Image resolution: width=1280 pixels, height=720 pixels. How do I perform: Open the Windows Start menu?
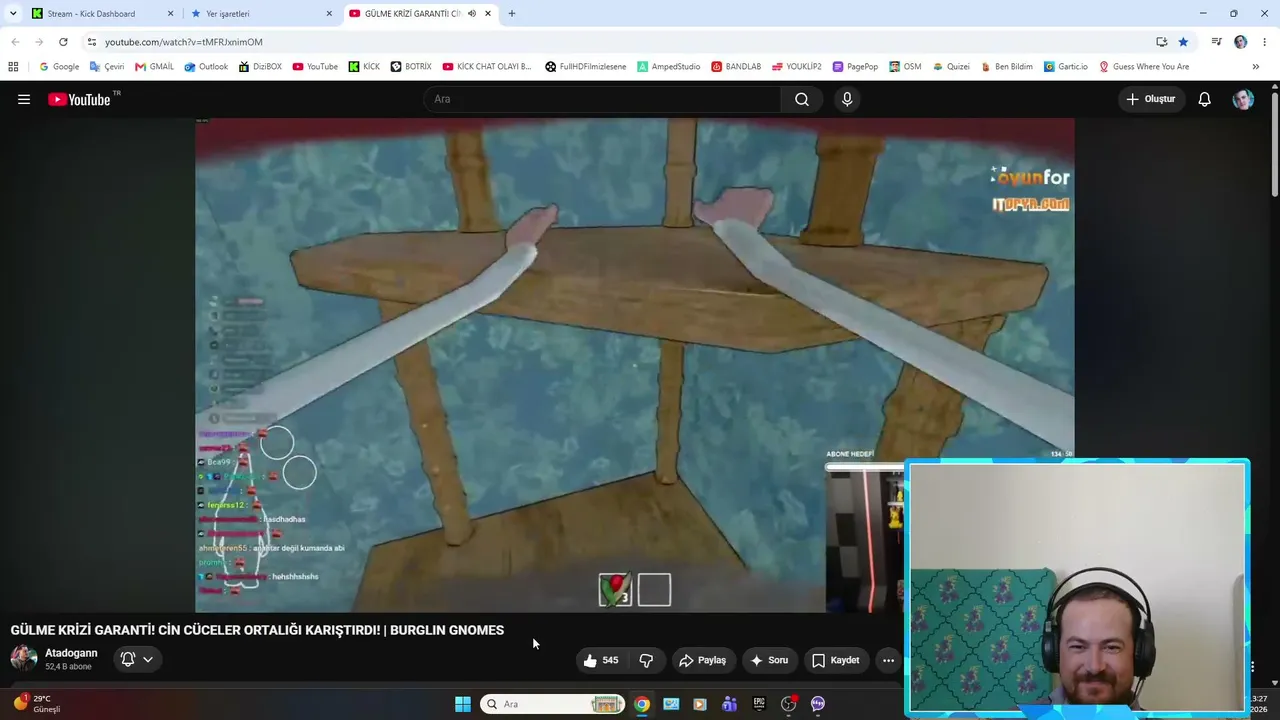coord(463,704)
